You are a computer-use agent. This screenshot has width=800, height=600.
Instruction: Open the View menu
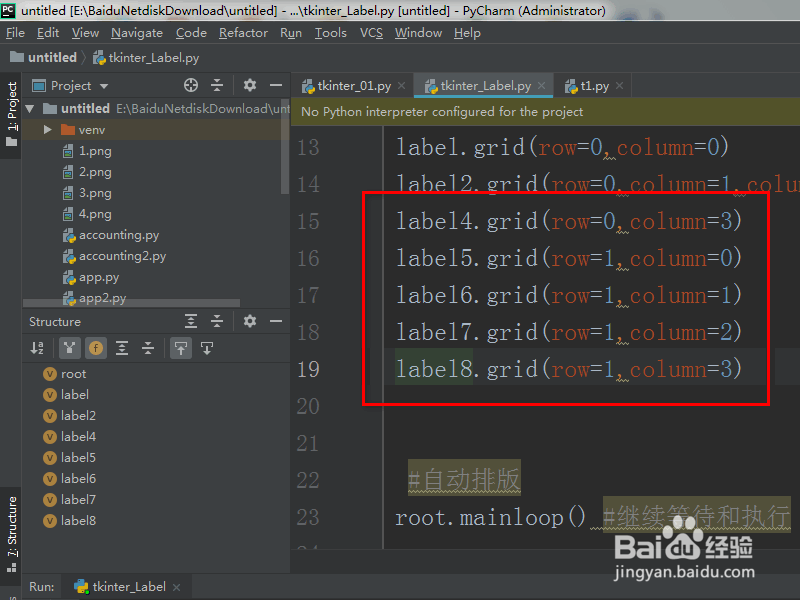click(85, 33)
